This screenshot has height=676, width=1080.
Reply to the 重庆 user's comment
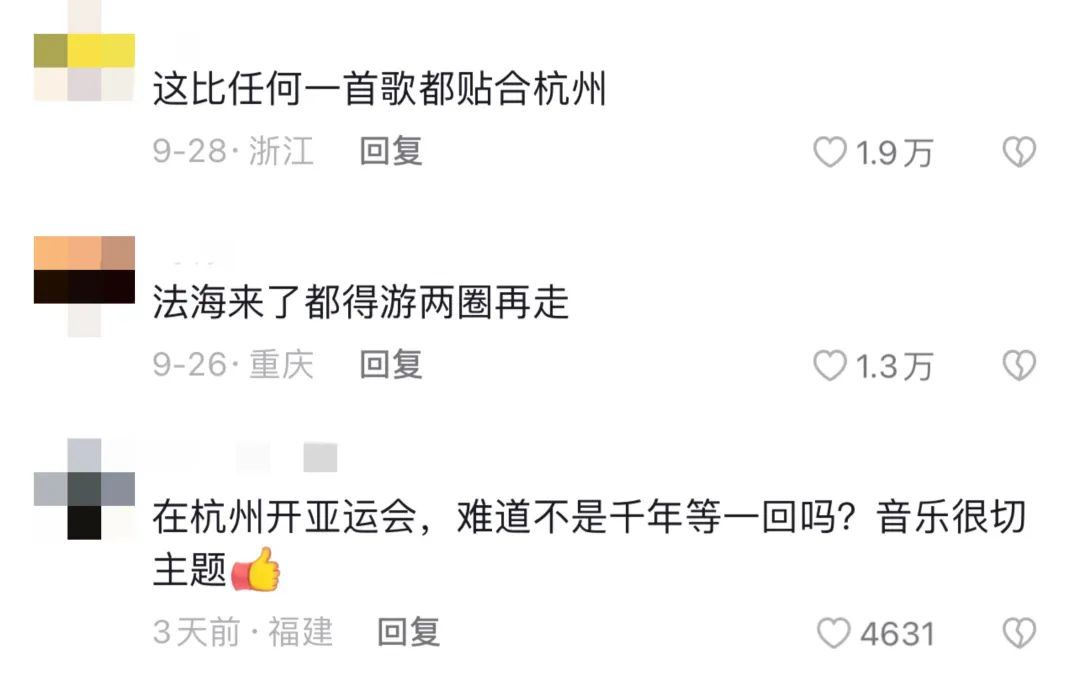pyautogui.click(x=391, y=365)
